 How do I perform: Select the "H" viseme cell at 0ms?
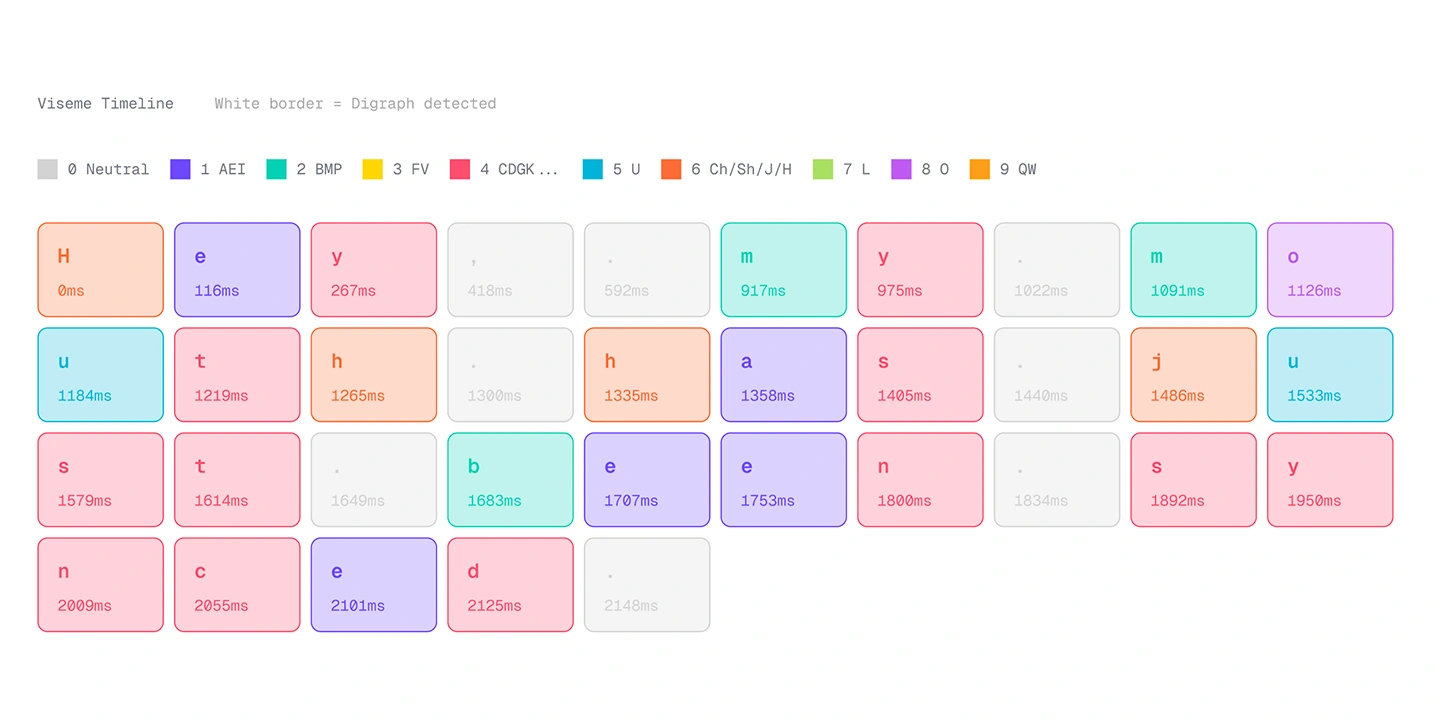[100, 270]
